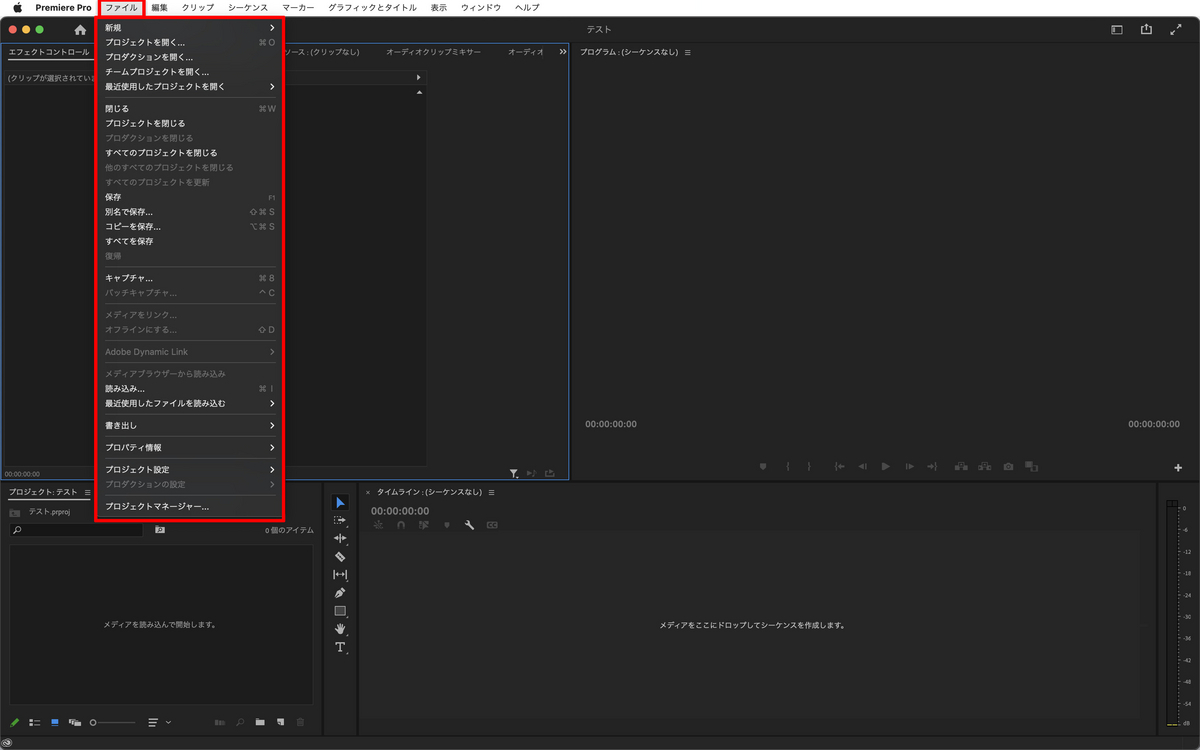The height and width of the screenshot is (750, 1200).
Task: Expand the 書き出し submenu
Action: 190,425
